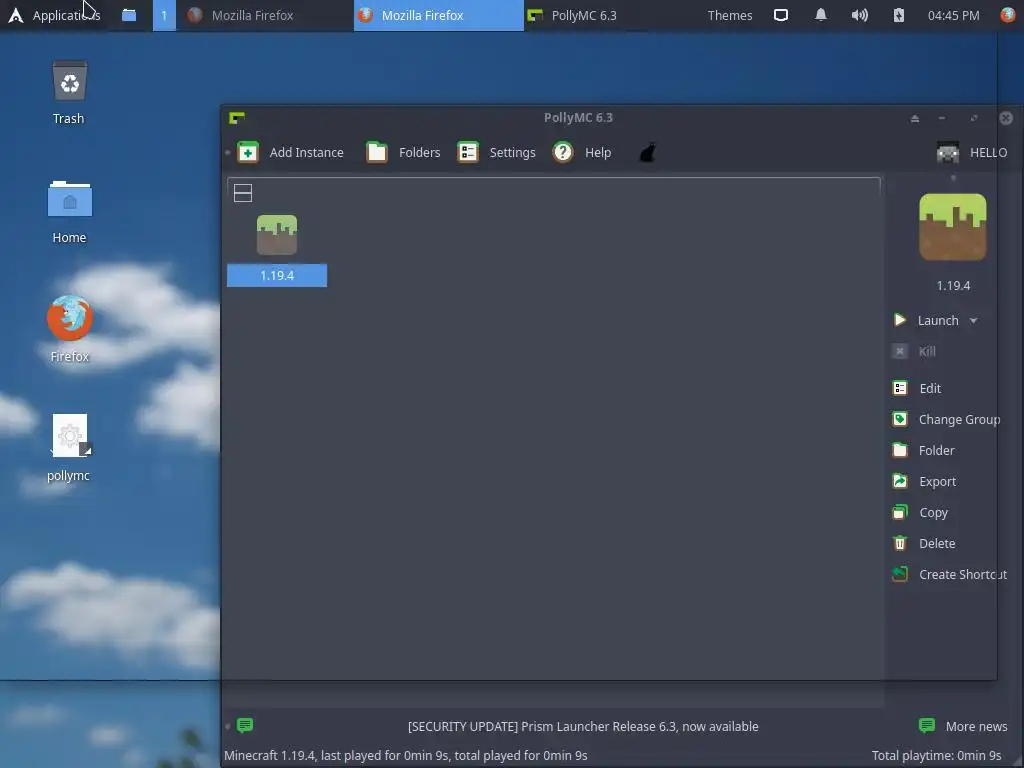Click Create Shortcut in sidebar
This screenshot has width=1024, height=768.
coord(950,575)
